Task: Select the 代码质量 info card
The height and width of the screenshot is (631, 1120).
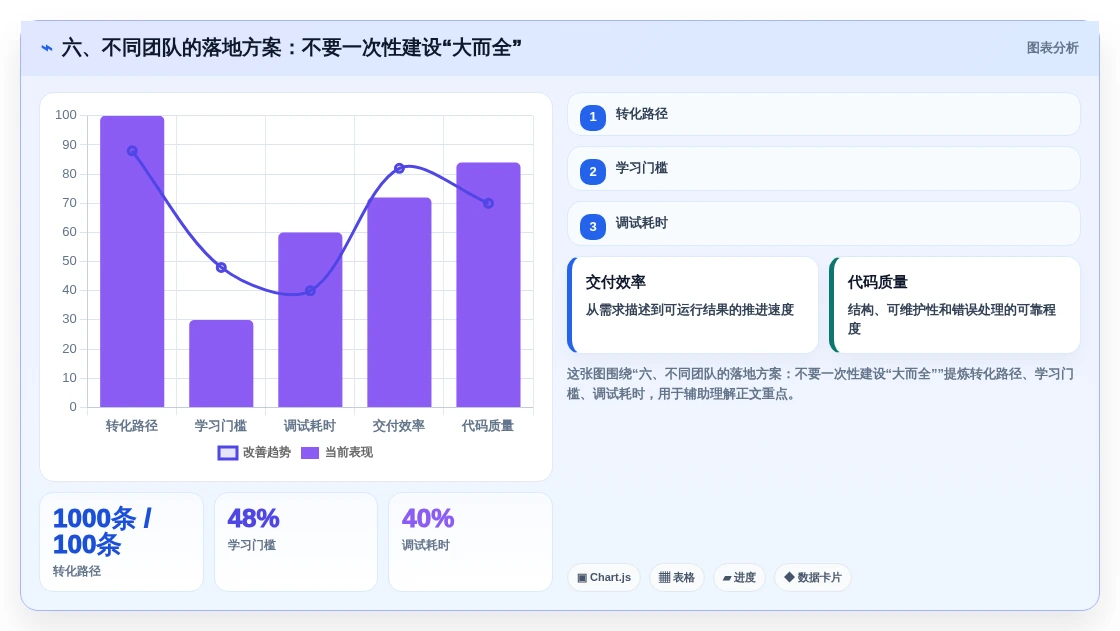Action: coord(955,305)
